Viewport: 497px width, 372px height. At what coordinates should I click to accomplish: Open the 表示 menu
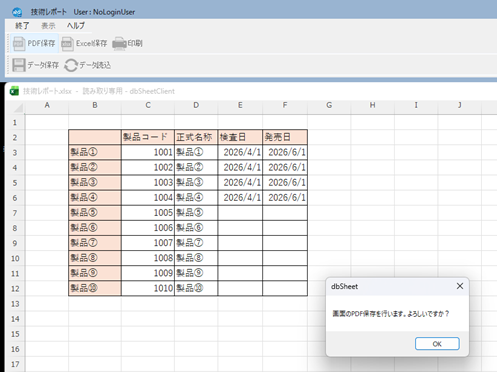click(x=48, y=26)
